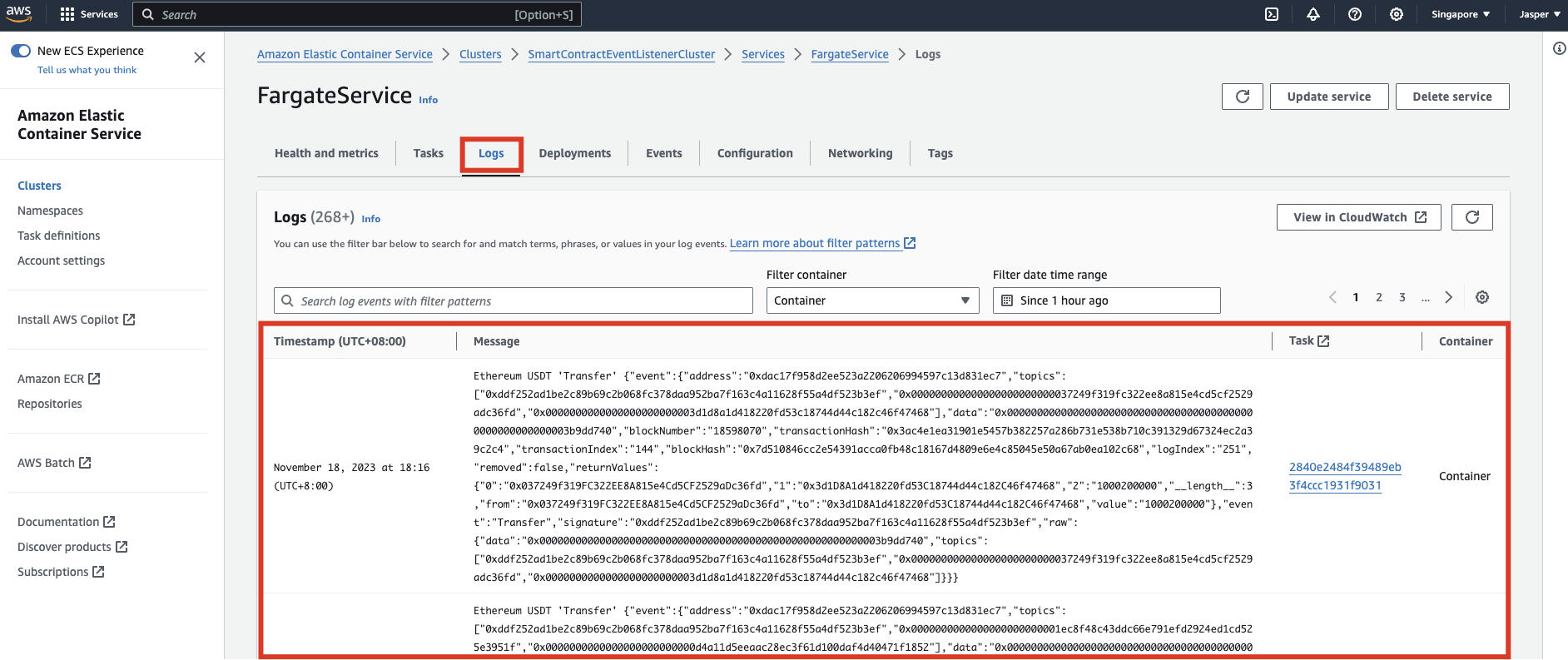The image size is (1568, 660).
Task: Open Task definitions in the sidebar
Action: click(58, 236)
